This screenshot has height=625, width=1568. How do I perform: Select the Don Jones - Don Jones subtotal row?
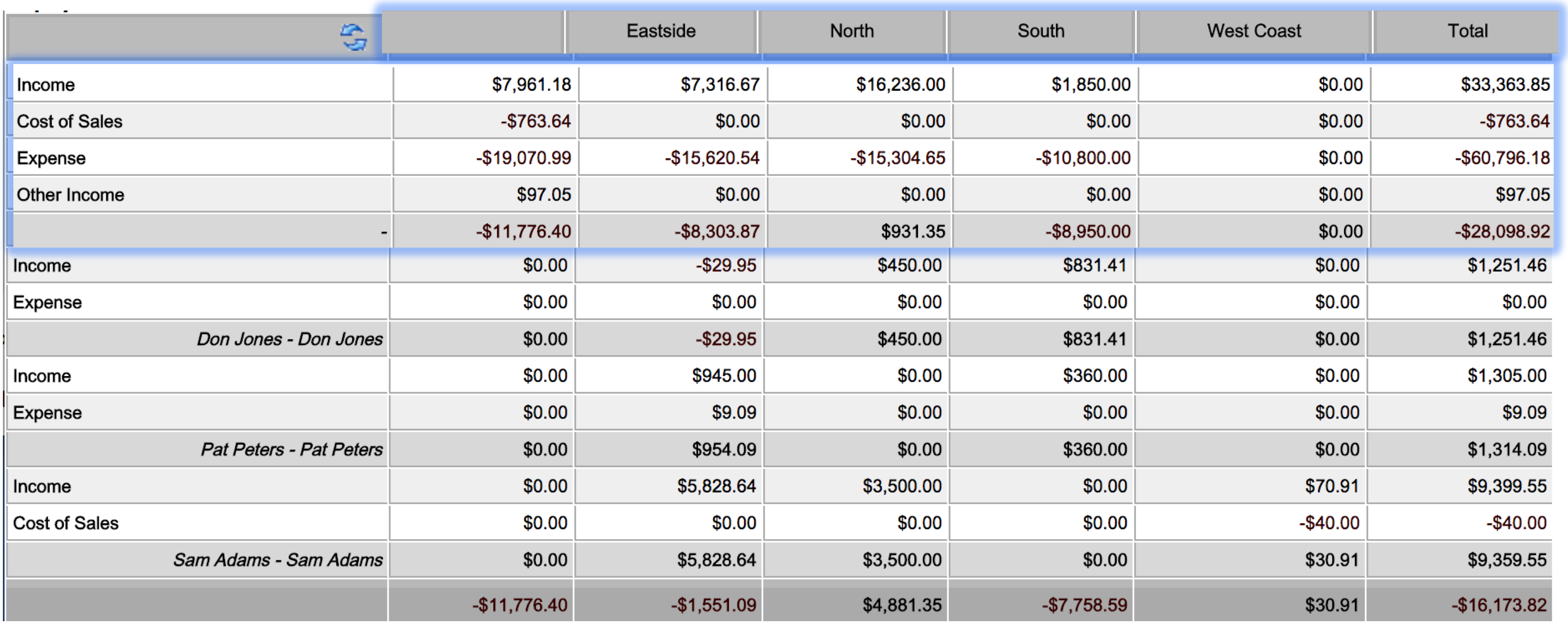[x=779, y=339]
